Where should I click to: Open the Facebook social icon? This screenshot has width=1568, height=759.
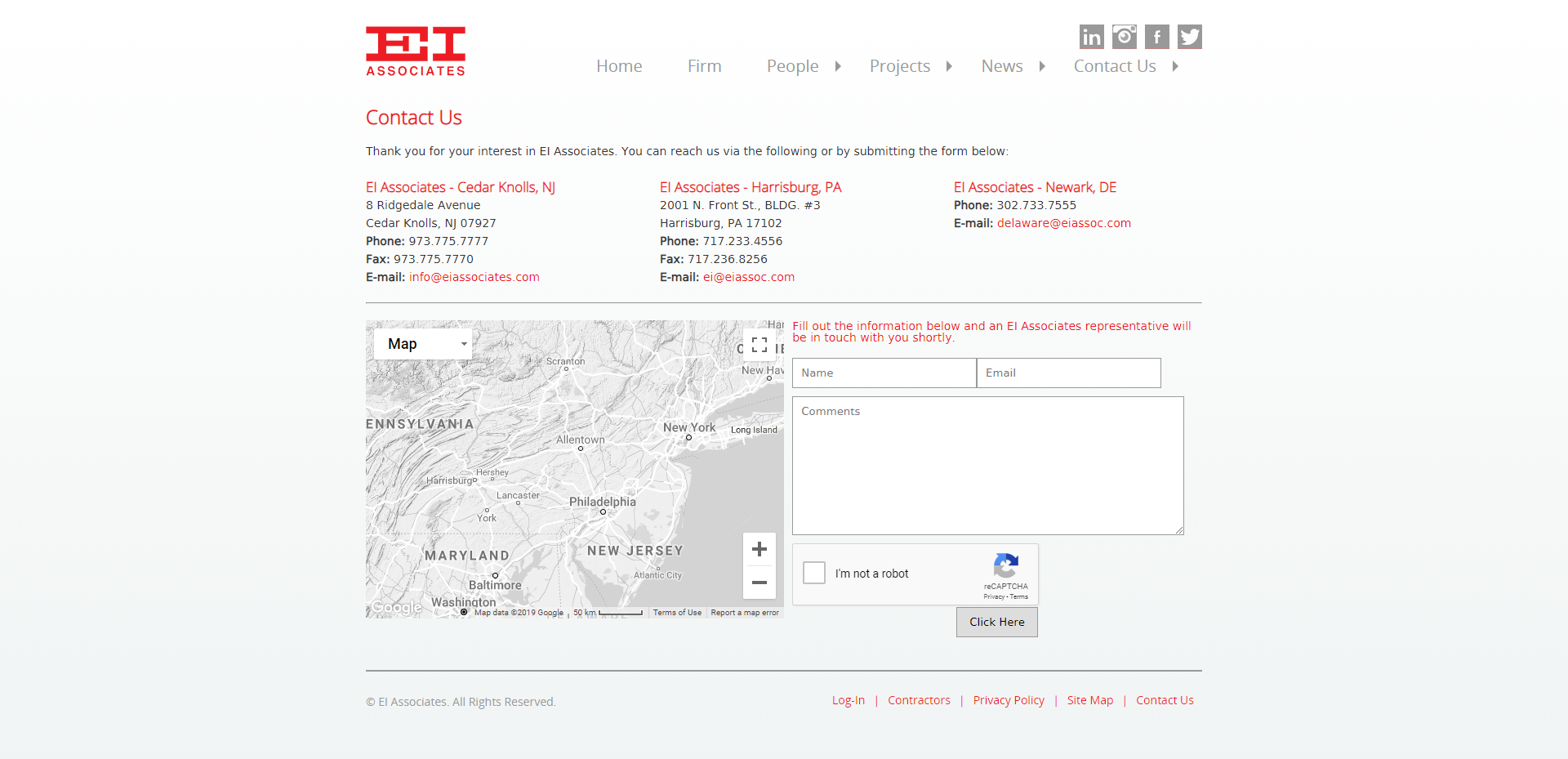point(1157,37)
